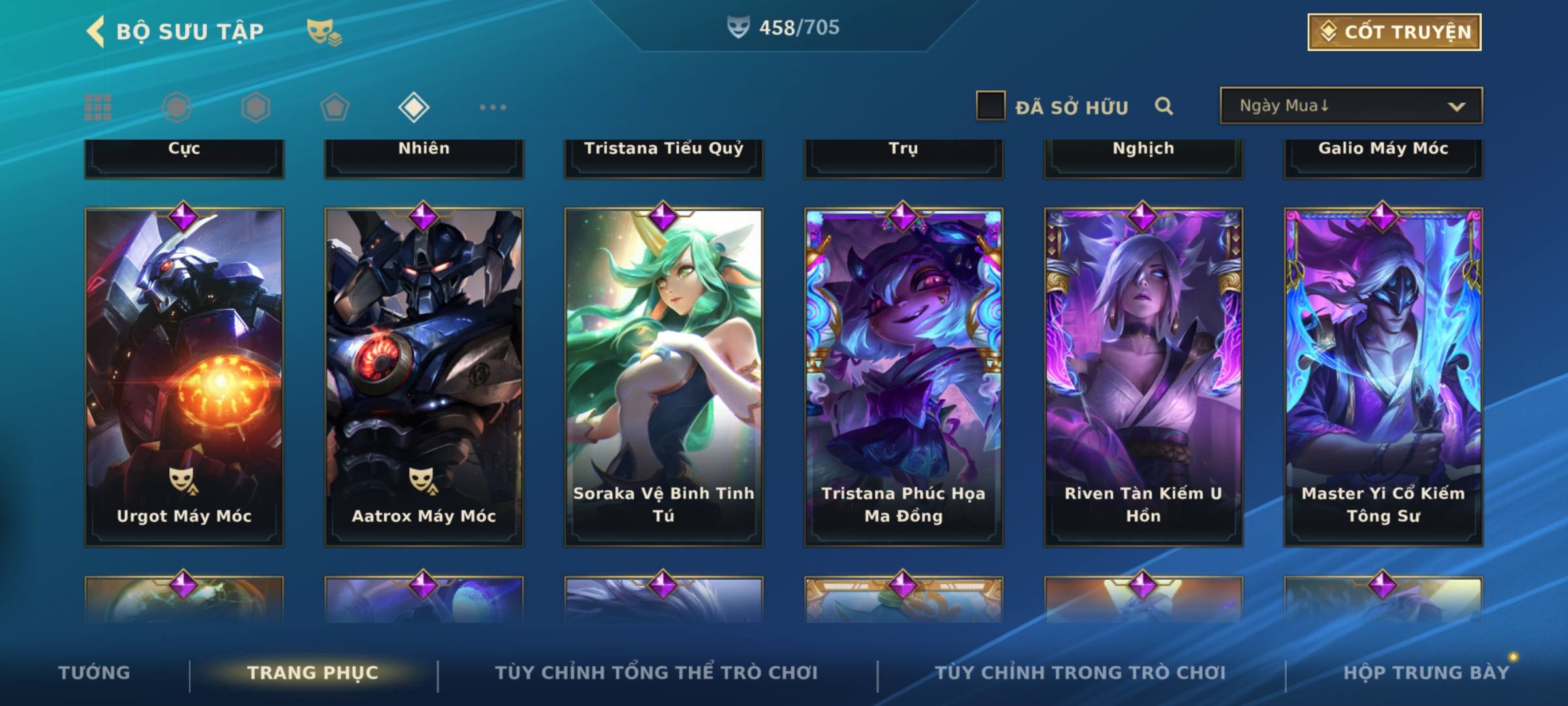Expand sort options via chevron arrow
This screenshot has width=1568, height=706.
(x=1456, y=107)
